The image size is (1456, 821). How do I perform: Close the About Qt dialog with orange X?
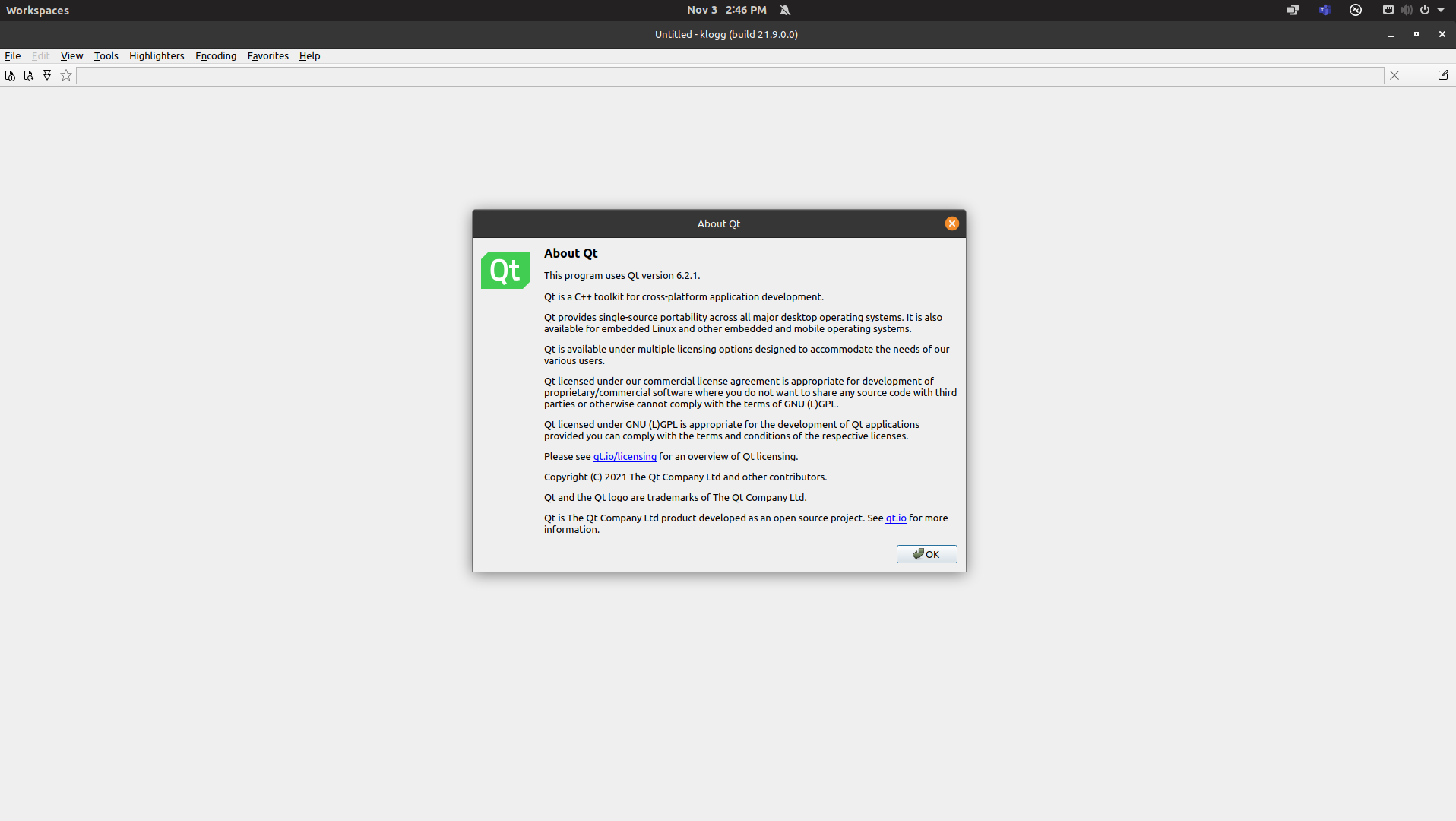point(951,223)
